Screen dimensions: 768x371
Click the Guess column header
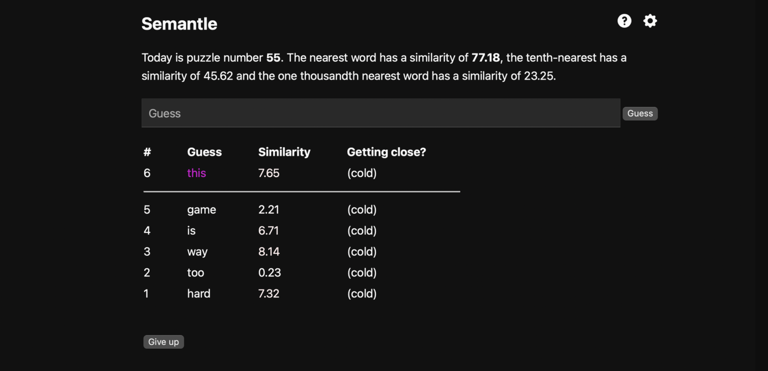pos(204,152)
